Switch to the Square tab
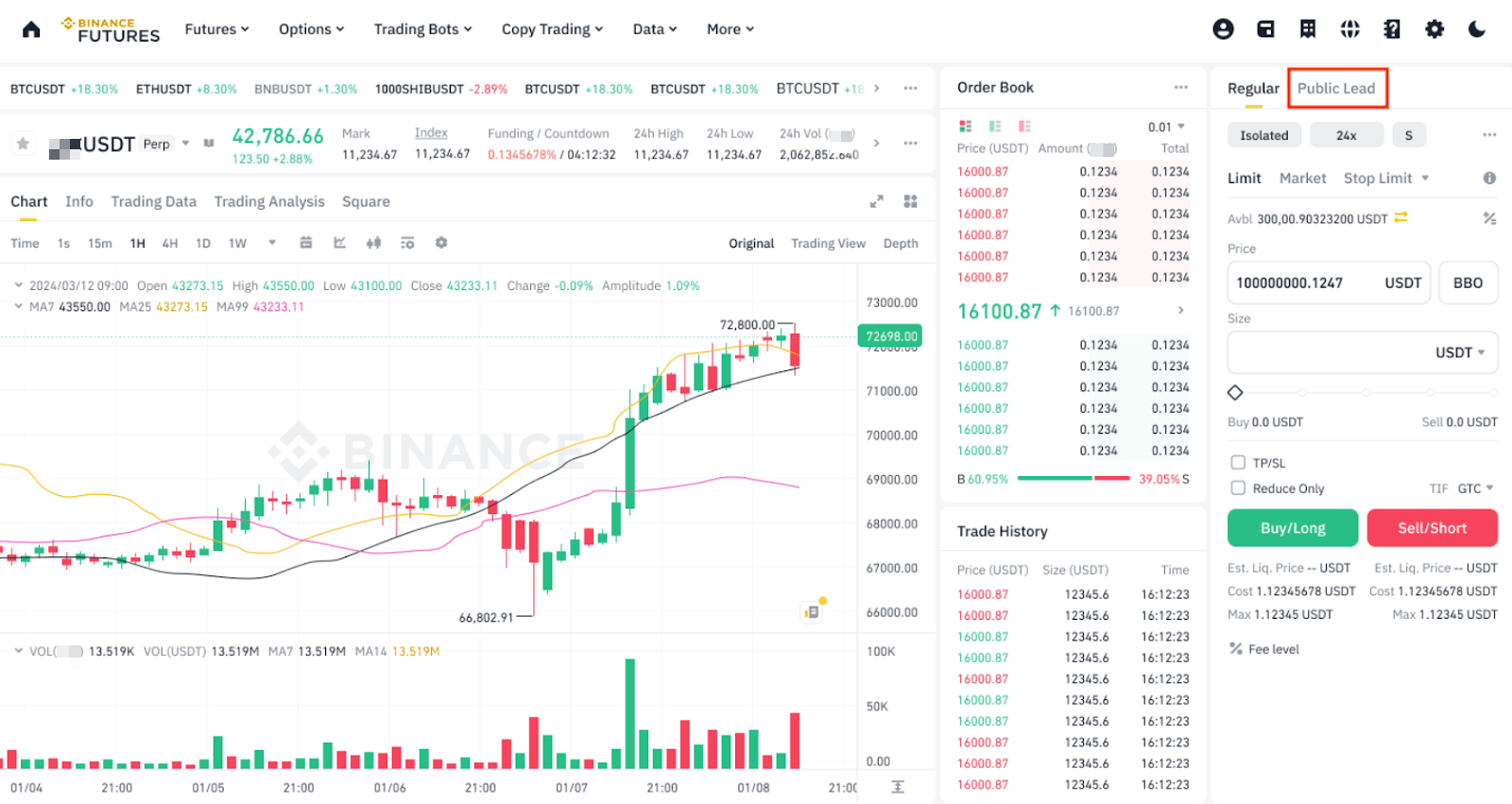The height and width of the screenshot is (804, 1512). (366, 201)
